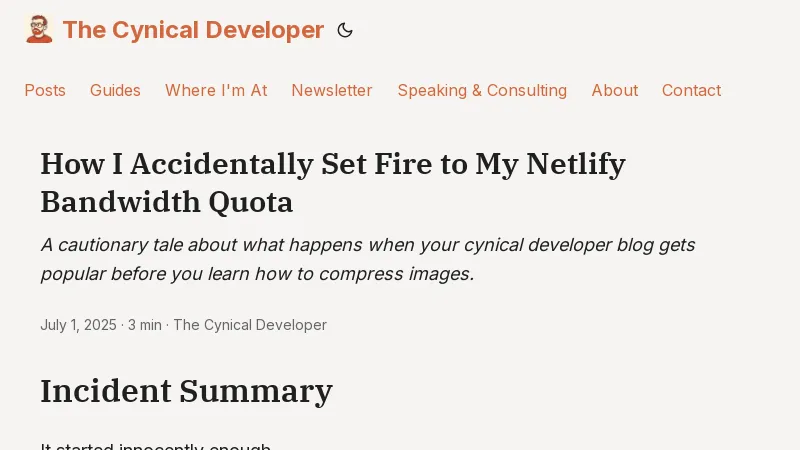The height and width of the screenshot is (450, 800).
Task: Open the Posts navigation link
Action: (x=45, y=90)
